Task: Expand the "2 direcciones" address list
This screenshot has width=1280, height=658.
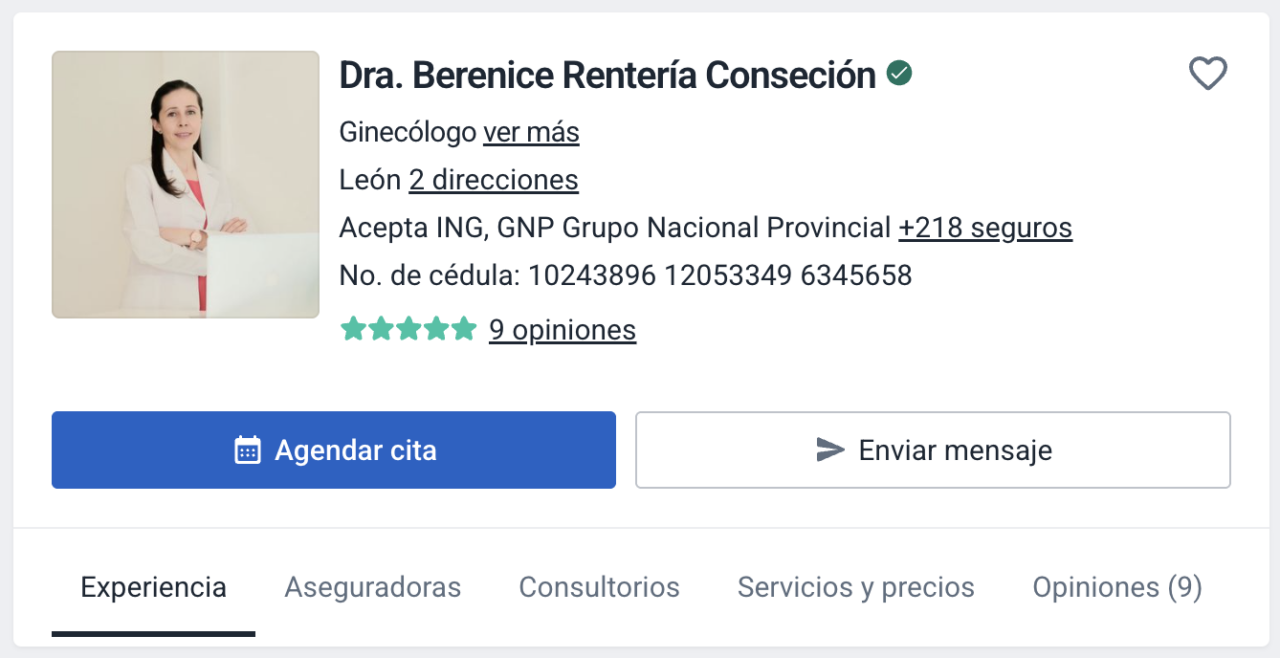Action: 493,180
